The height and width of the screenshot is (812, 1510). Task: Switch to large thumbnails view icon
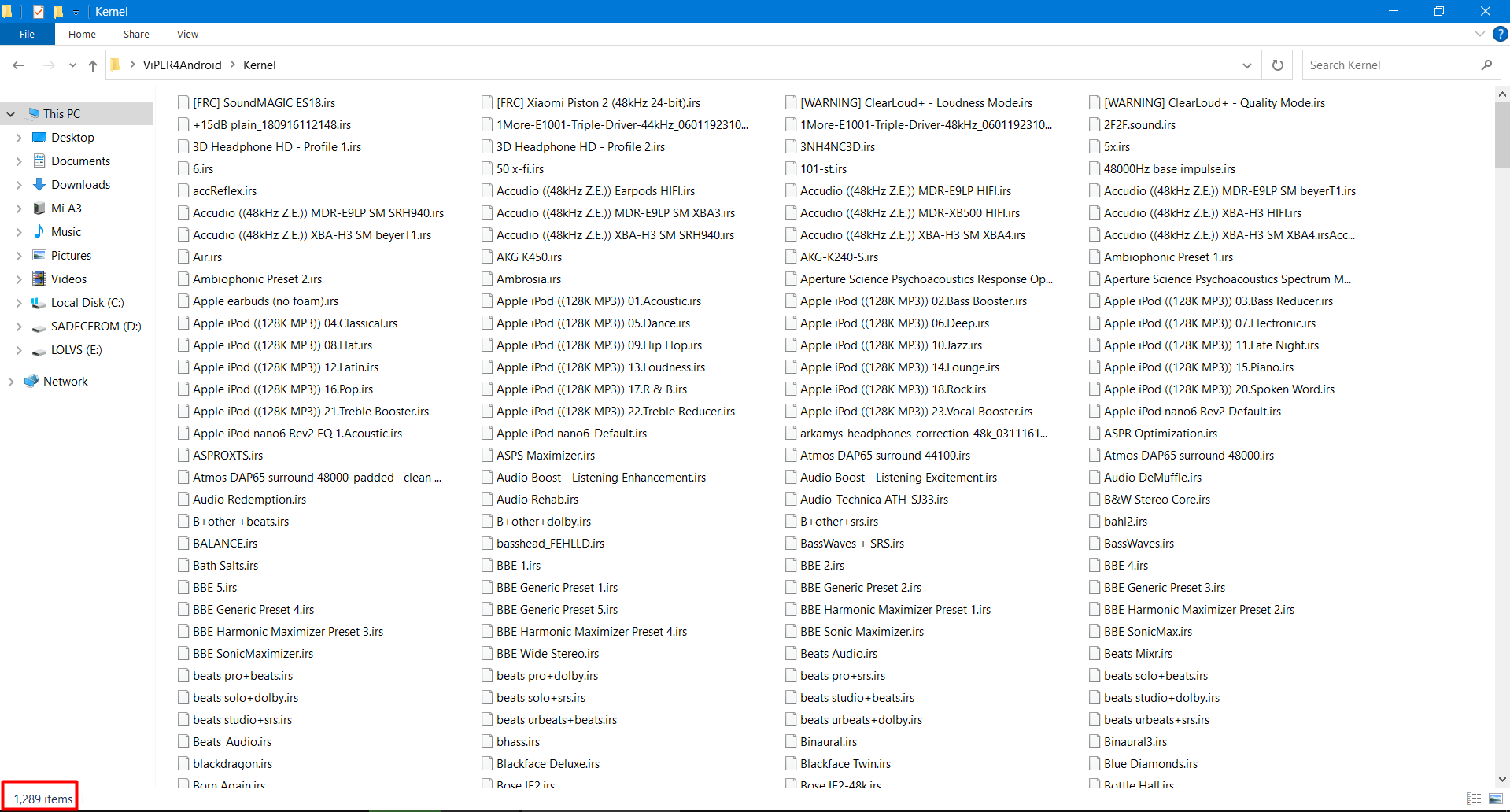[x=1496, y=799]
